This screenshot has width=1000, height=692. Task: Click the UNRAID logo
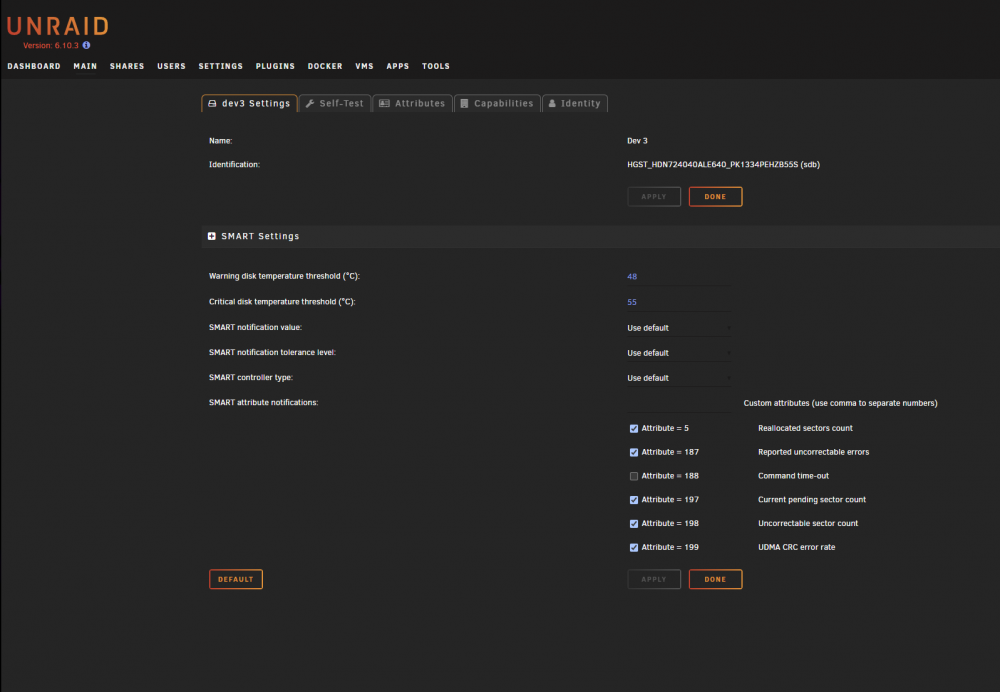tap(57, 26)
